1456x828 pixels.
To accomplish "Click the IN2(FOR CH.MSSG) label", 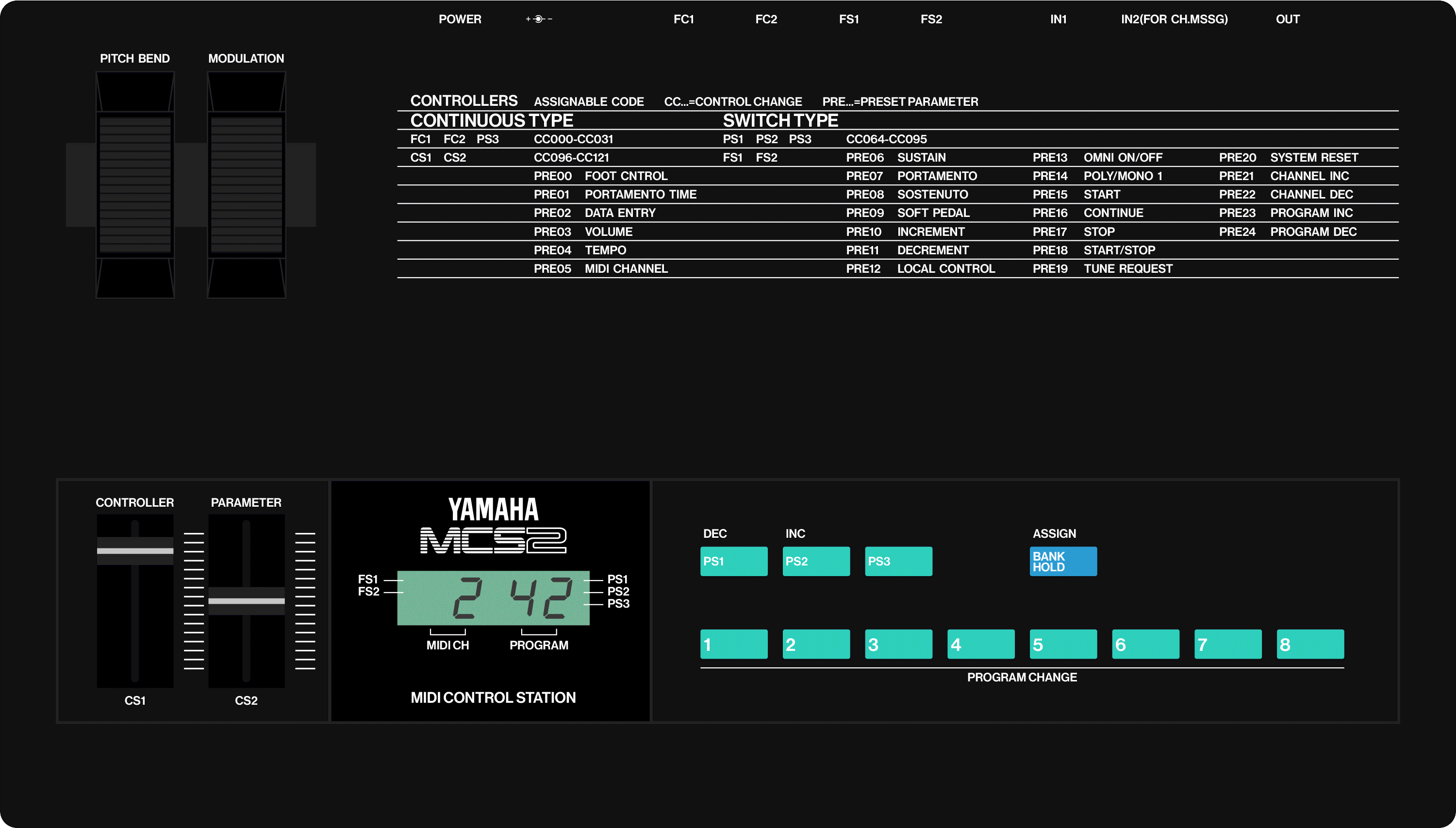I will tap(1174, 19).
